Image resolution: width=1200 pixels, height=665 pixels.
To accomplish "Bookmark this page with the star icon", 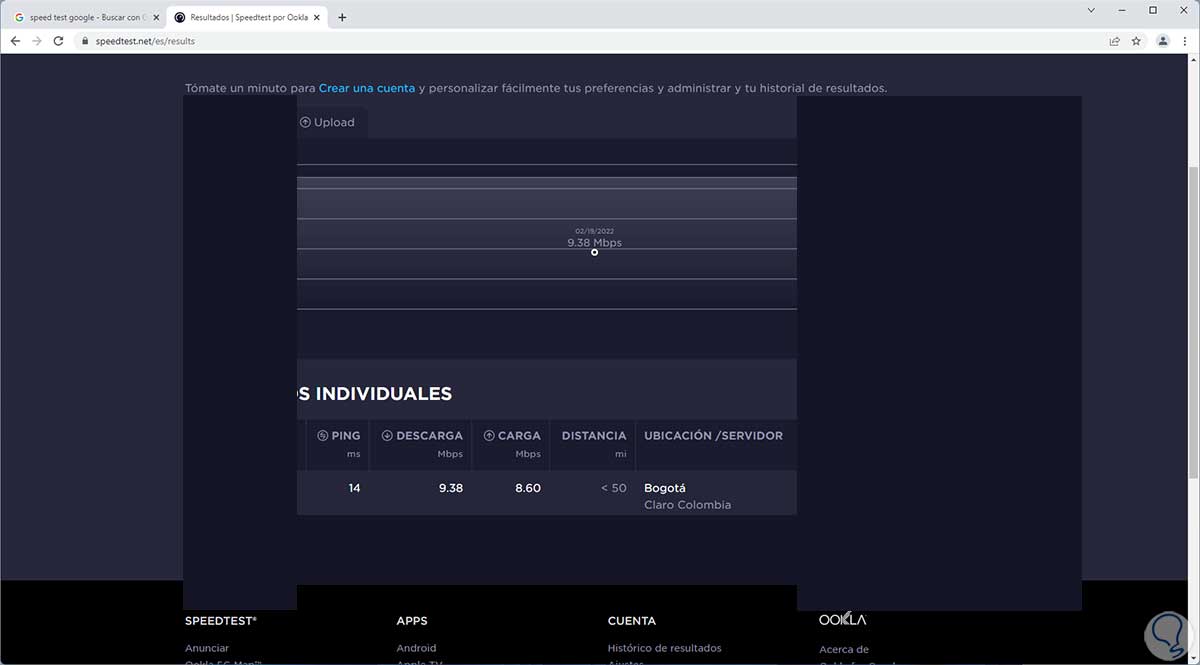I will coord(1136,41).
